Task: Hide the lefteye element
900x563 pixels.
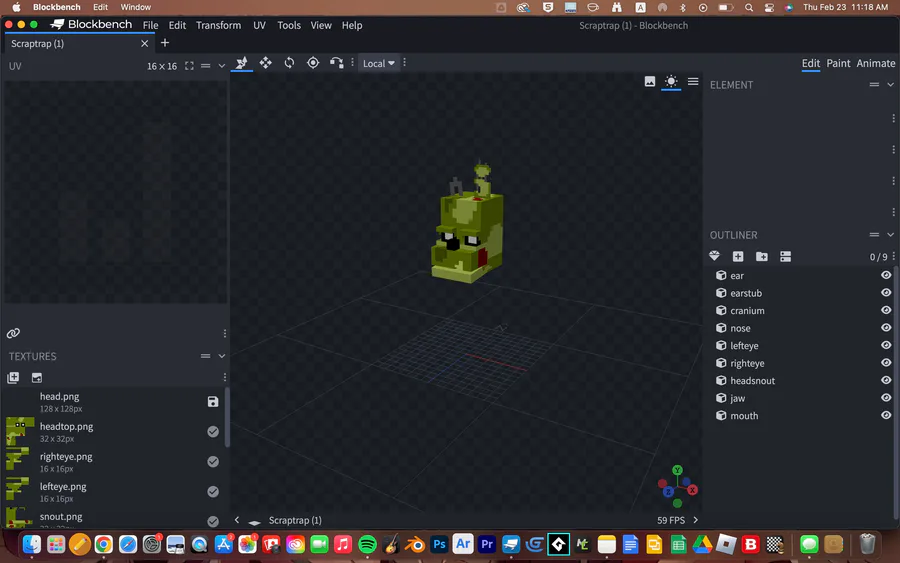Action: (x=886, y=345)
